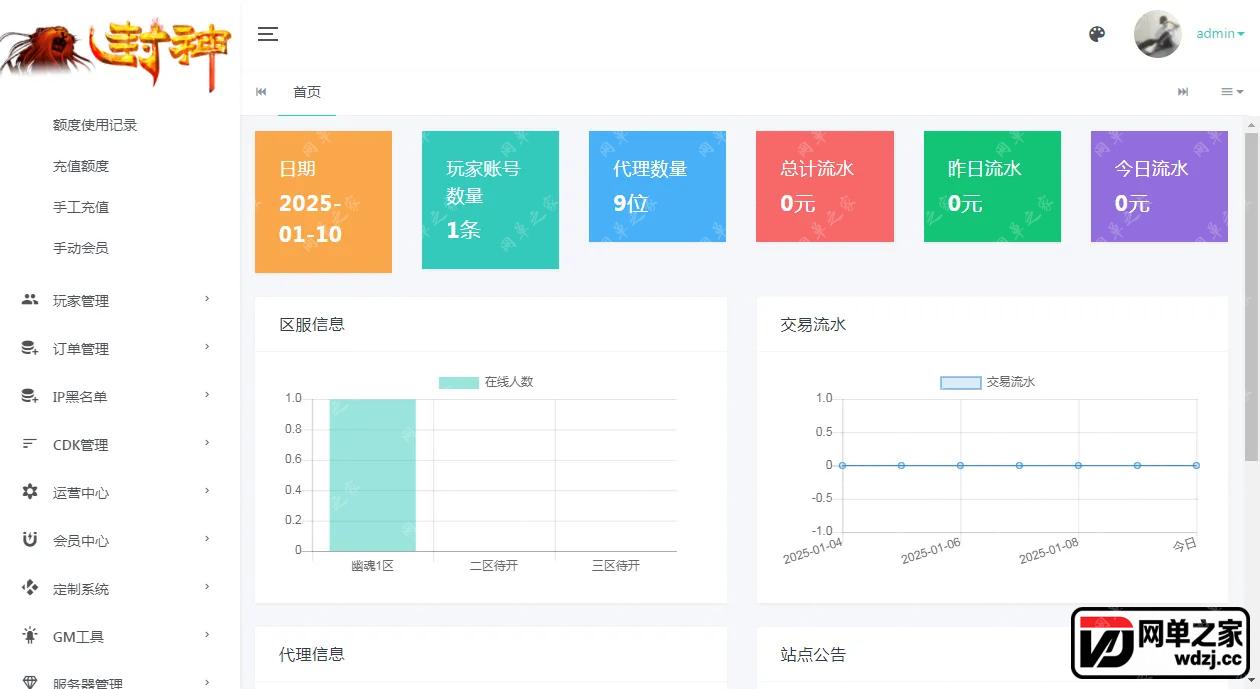Expand the CDK管理 menu chevron
The height and width of the screenshot is (689, 1260).
point(207,442)
